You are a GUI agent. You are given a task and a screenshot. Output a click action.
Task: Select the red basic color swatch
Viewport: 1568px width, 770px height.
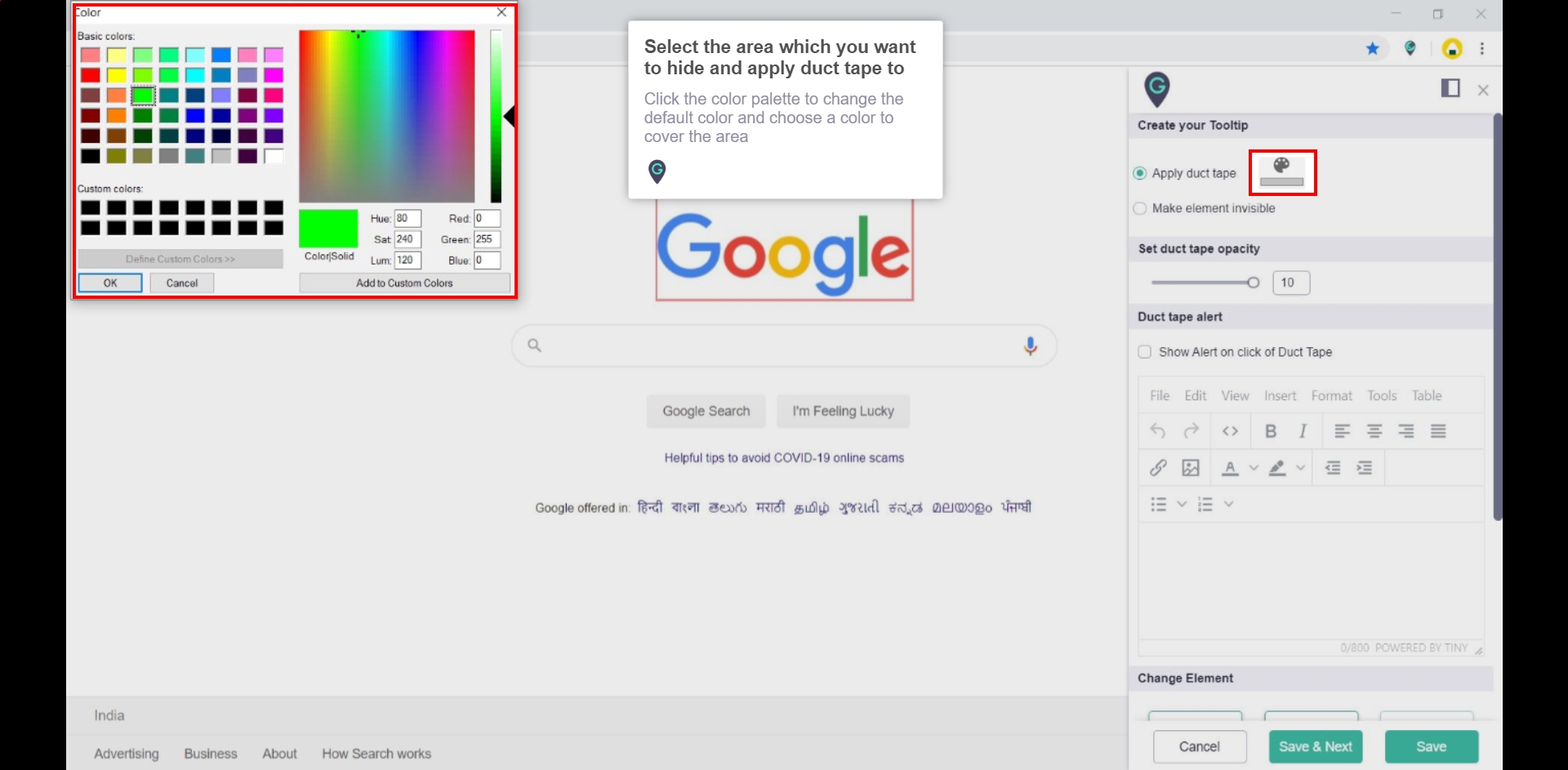point(91,75)
